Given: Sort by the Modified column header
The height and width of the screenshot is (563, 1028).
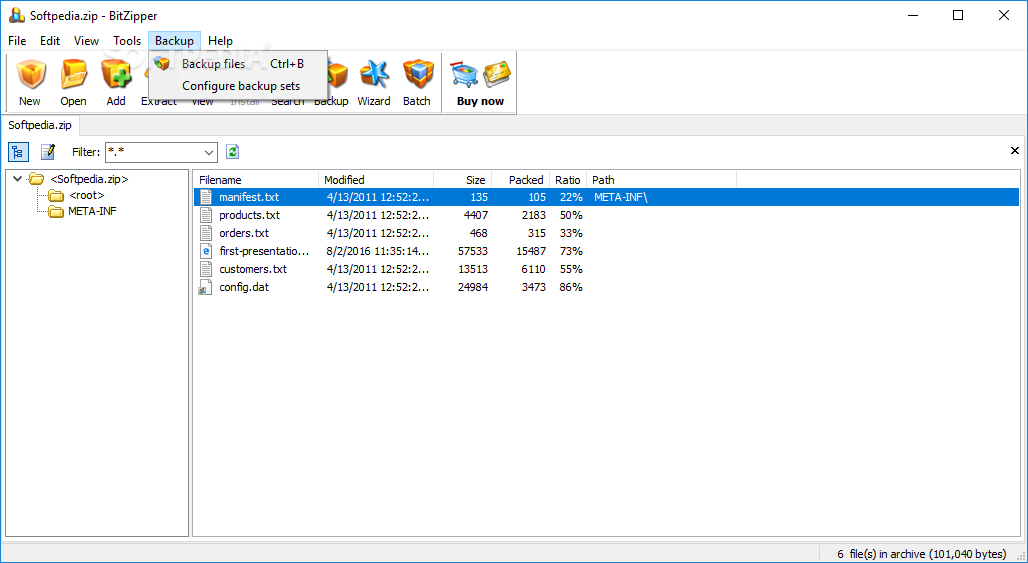Looking at the screenshot, I should tap(376, 180).
